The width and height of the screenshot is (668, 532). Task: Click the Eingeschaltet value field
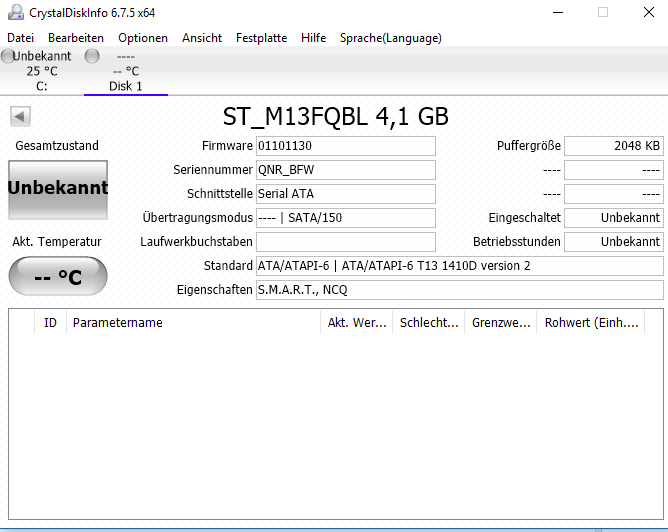pyautogui.click(x=614, y=218)
